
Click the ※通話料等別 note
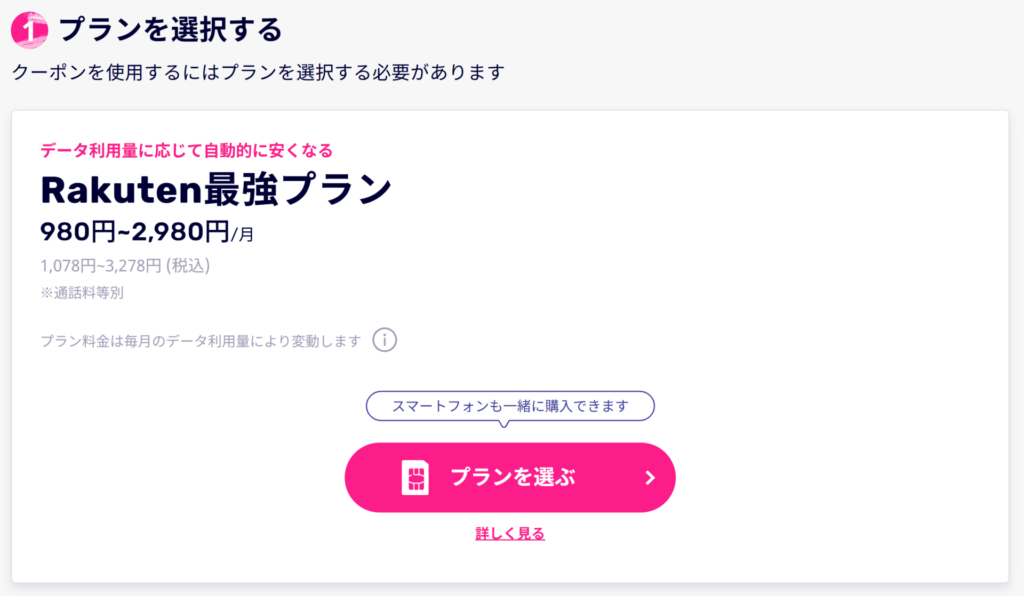click(82, 294)
